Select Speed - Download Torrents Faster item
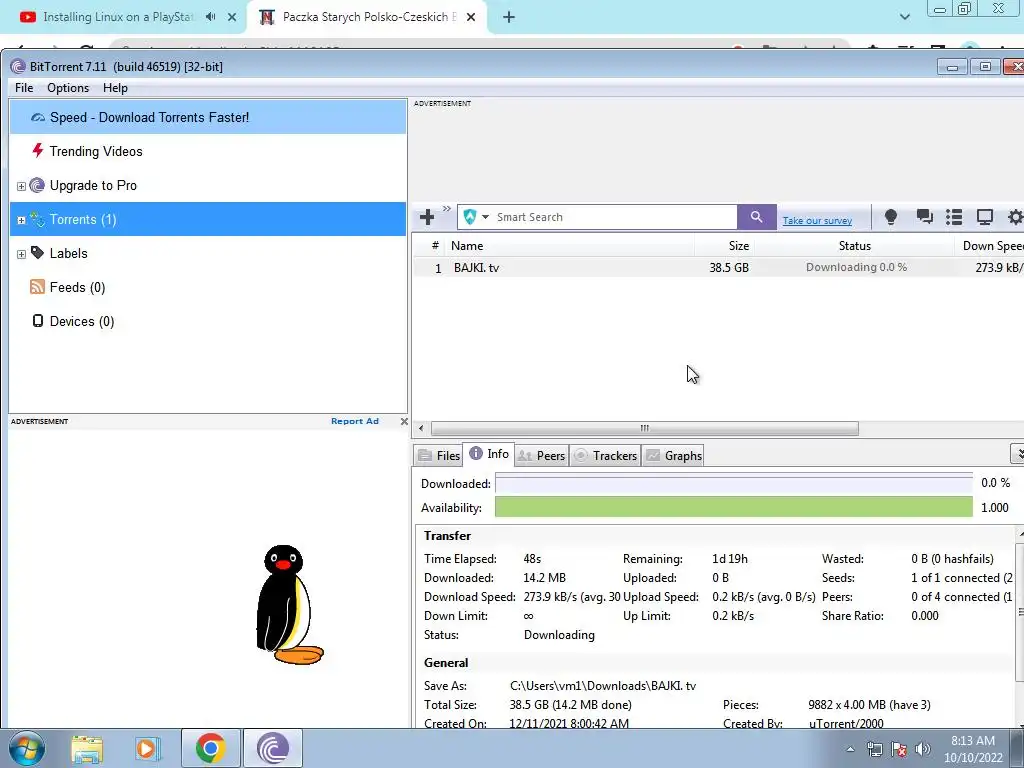Image resolution: width=1024 pixels, height=768 pixels. 208,118
